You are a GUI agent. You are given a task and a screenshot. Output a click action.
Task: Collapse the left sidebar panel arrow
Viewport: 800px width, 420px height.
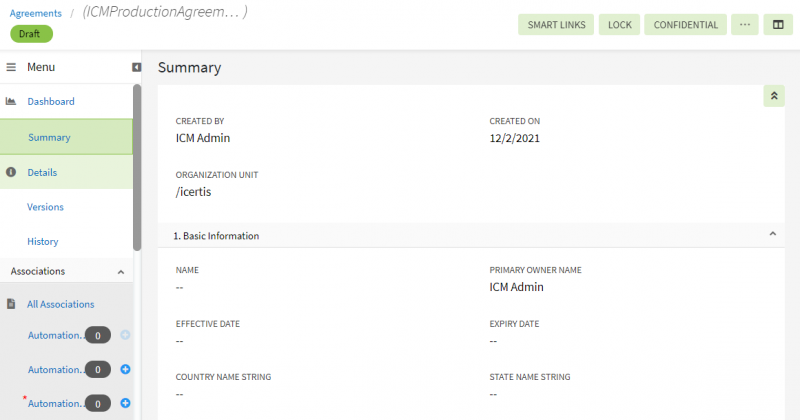point(136,67)
